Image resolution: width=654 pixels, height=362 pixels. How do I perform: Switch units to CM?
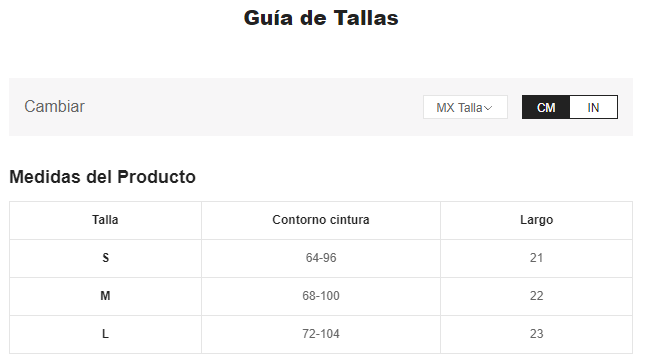tap(546, 107)
